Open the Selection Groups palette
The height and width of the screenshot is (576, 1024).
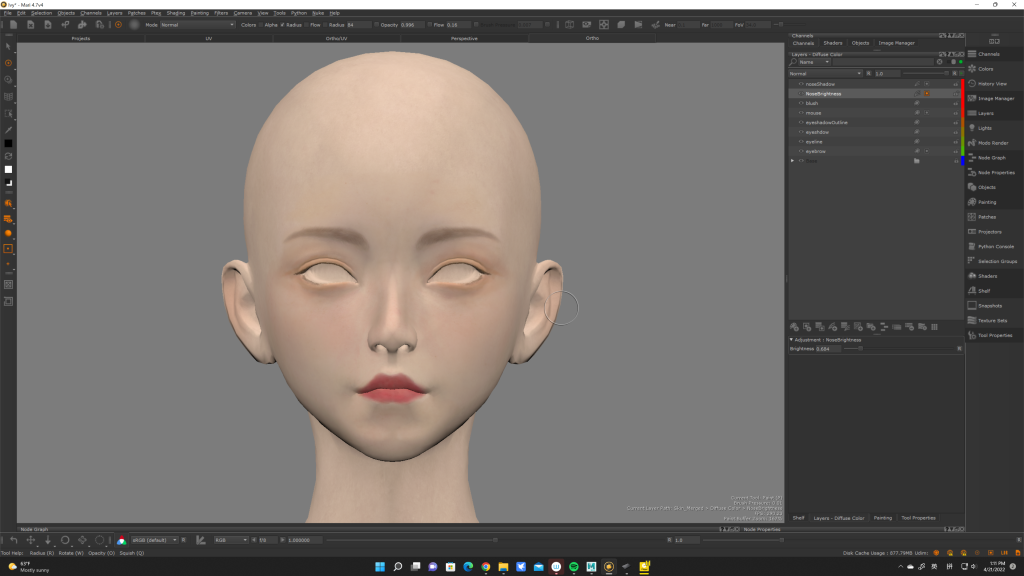click(x=996, y=261)
